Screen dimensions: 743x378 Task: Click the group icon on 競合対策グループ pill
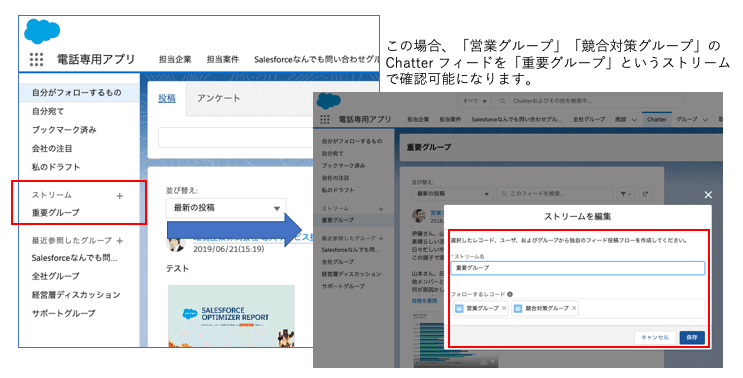click(x=518, y=308)
